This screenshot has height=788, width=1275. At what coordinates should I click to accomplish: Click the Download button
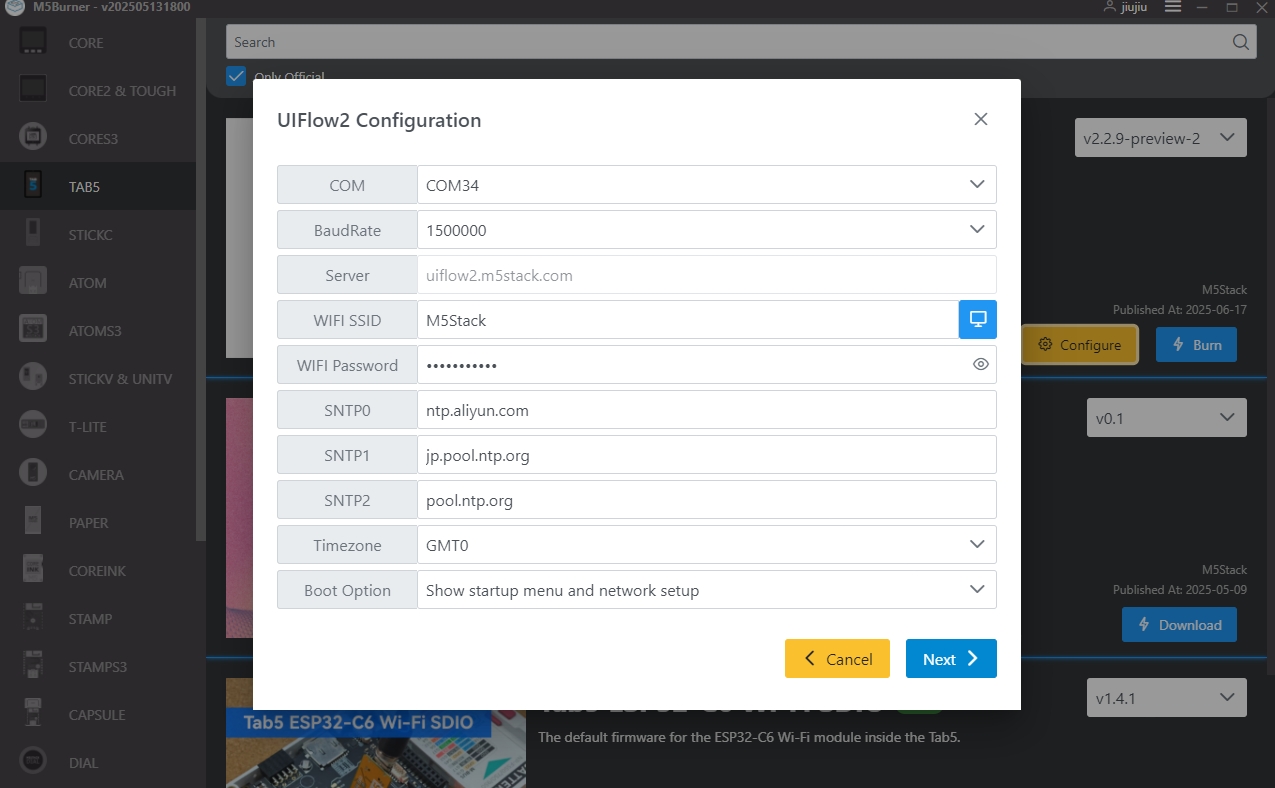[1179, 624]
